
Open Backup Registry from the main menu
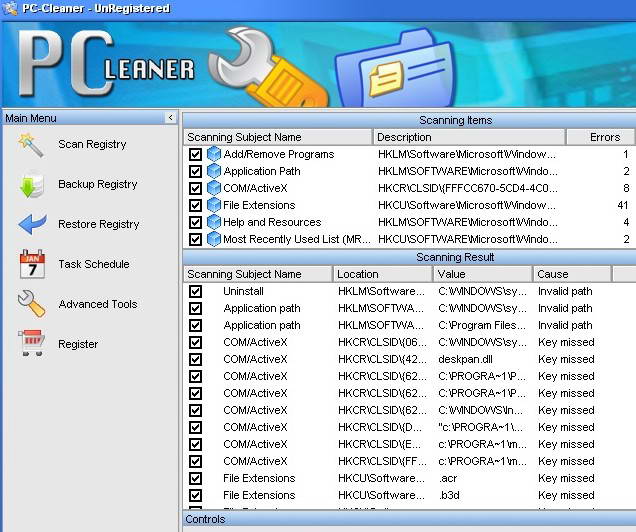pyautogui.click(x=98, y=184)
